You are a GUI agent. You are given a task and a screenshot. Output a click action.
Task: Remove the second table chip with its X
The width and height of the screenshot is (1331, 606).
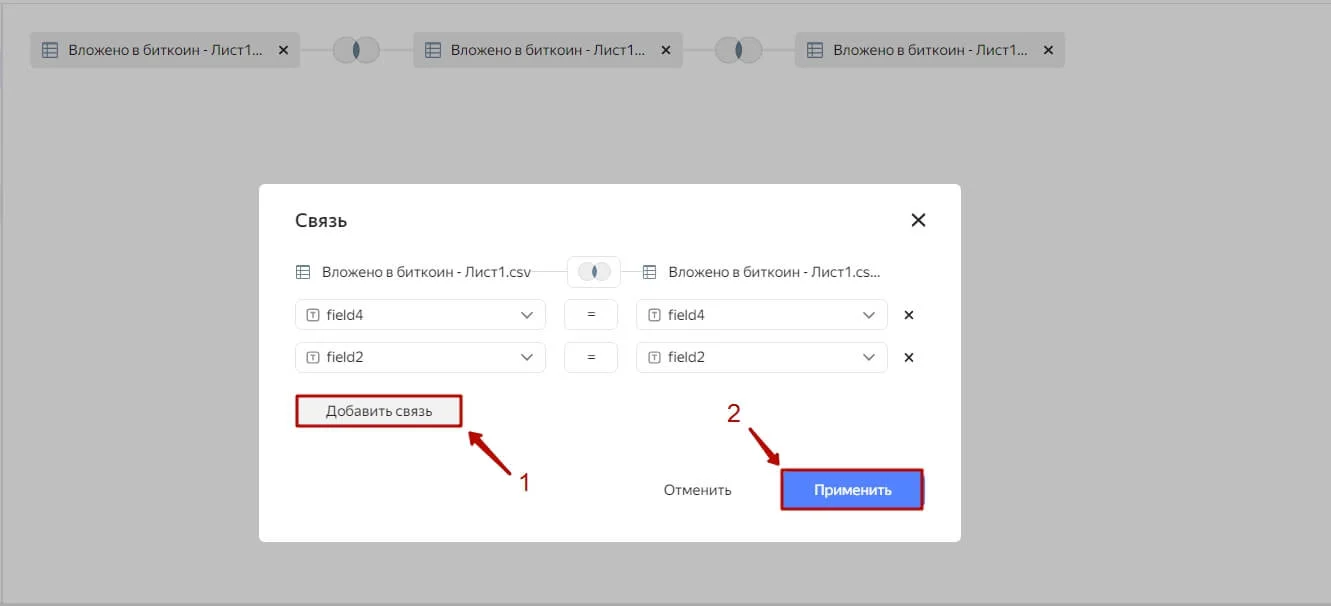coord(666,50)
